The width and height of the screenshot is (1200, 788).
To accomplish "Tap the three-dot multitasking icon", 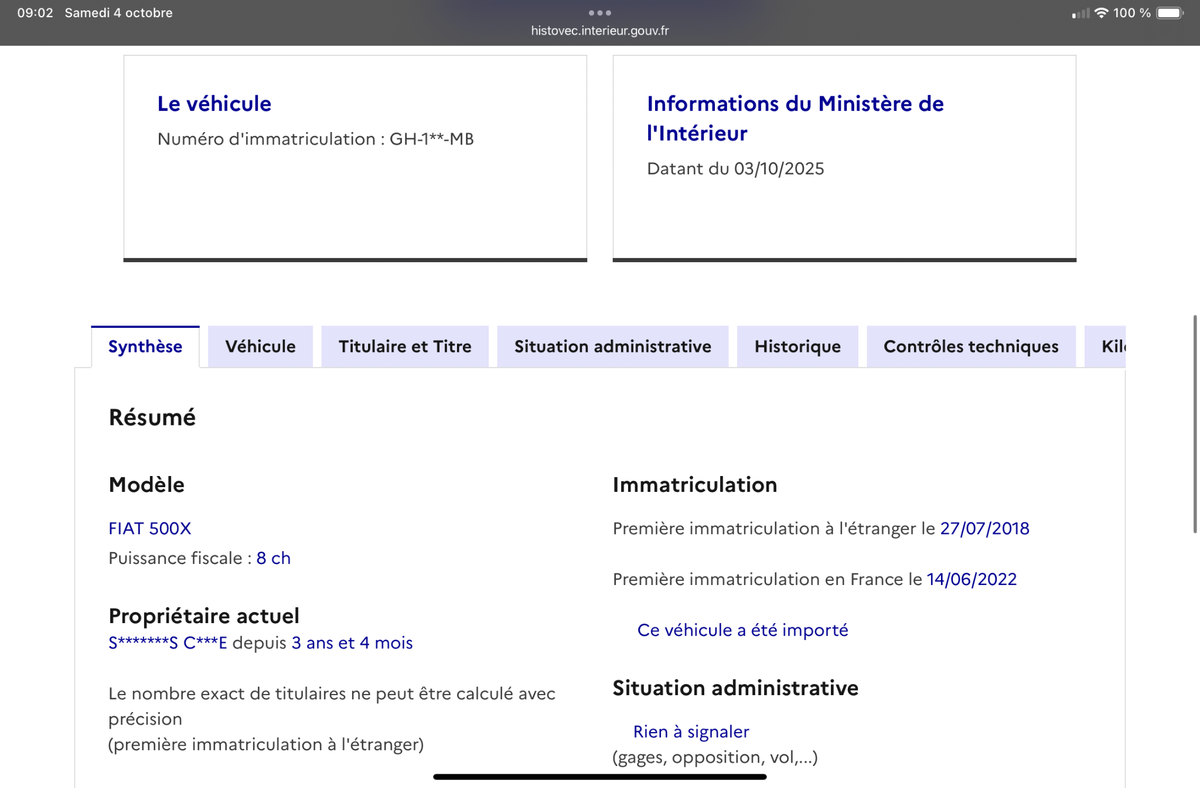I will pyautogui.click(x=600, y=12).
